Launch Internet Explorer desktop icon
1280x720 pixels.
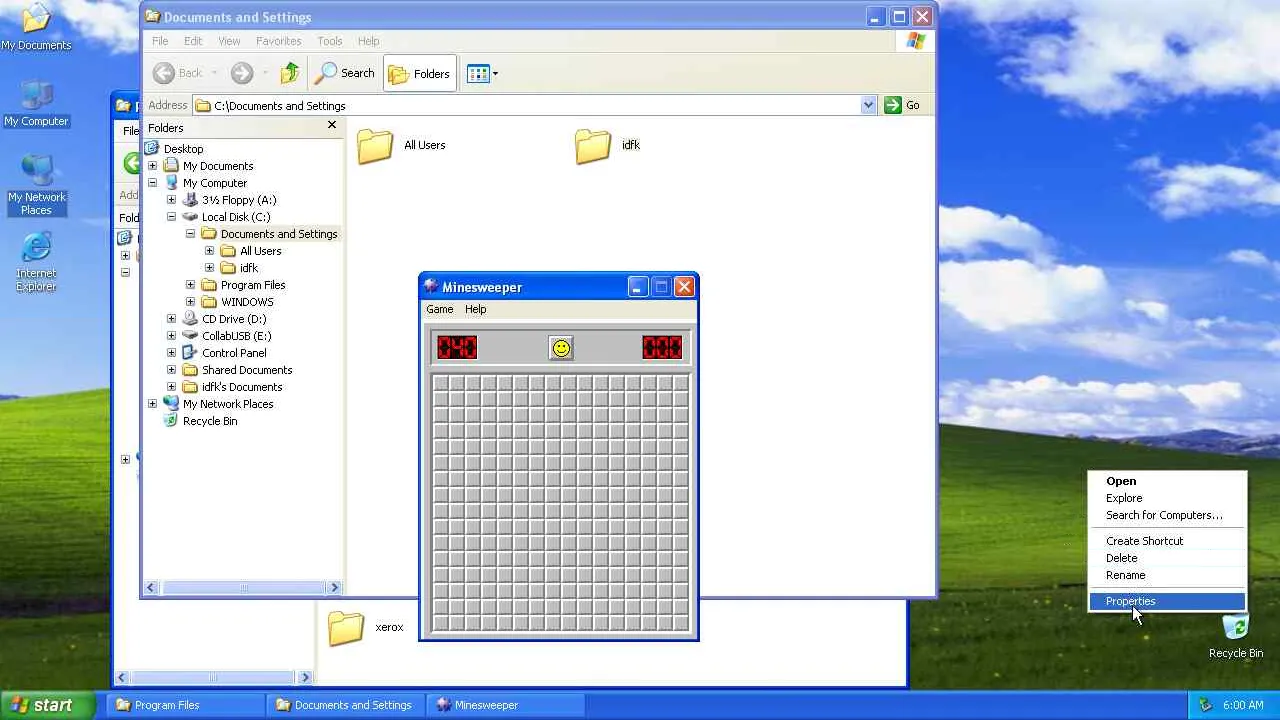tap(36, 262)
